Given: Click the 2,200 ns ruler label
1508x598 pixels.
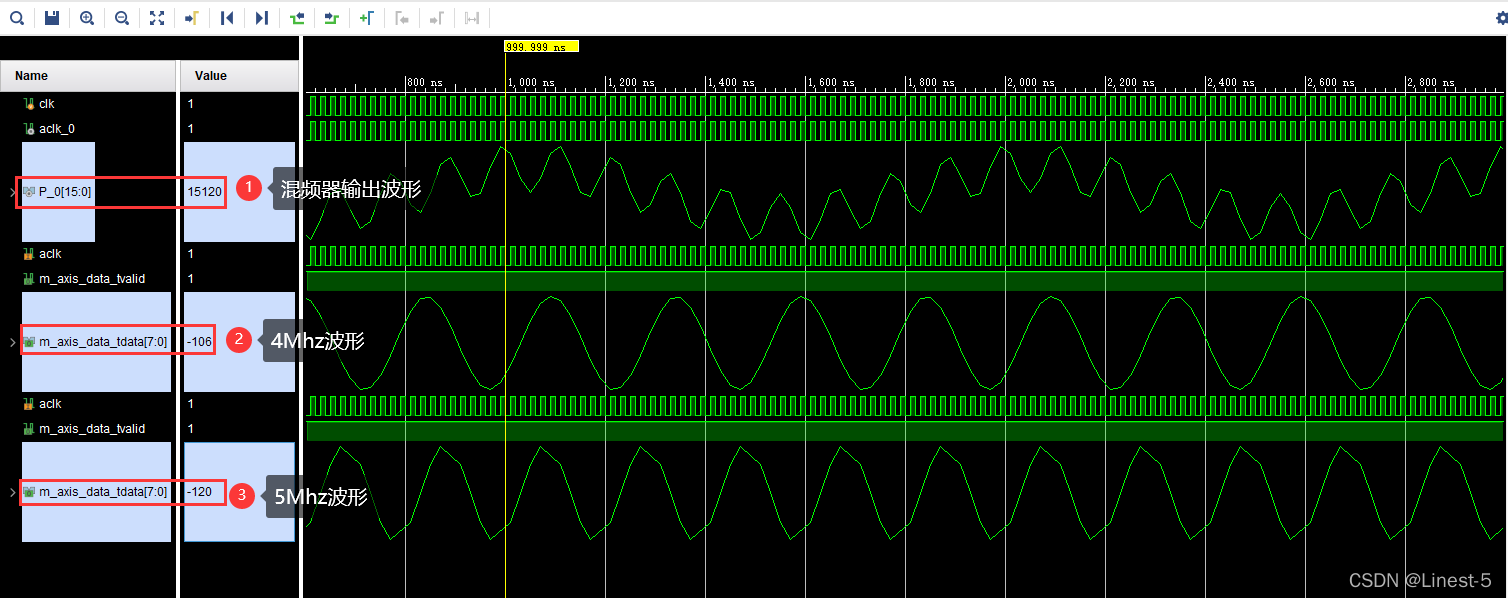Looking at the screenshot, I should pyautogui.click(x=1131, y=83).
